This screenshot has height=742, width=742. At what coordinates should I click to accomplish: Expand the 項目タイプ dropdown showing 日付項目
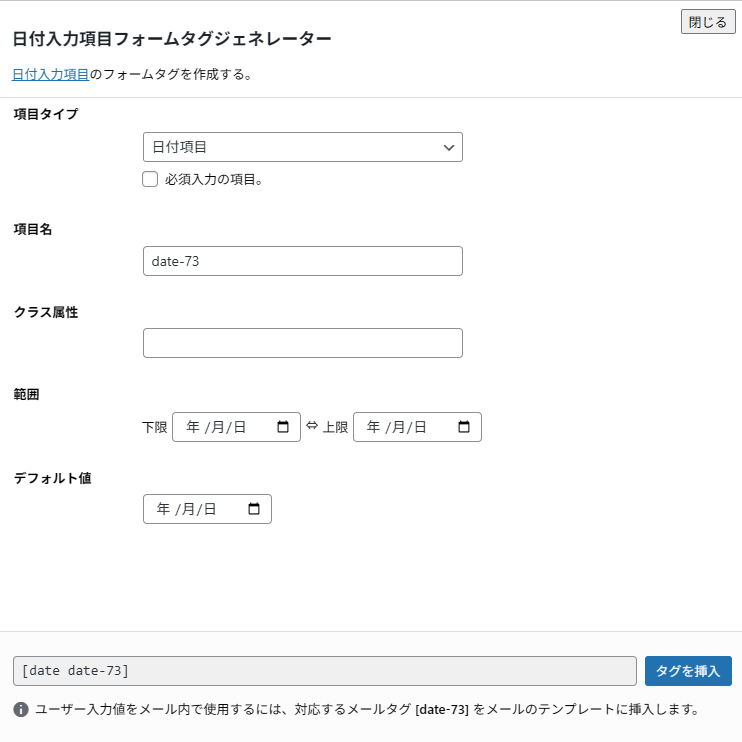coord(302,147)
